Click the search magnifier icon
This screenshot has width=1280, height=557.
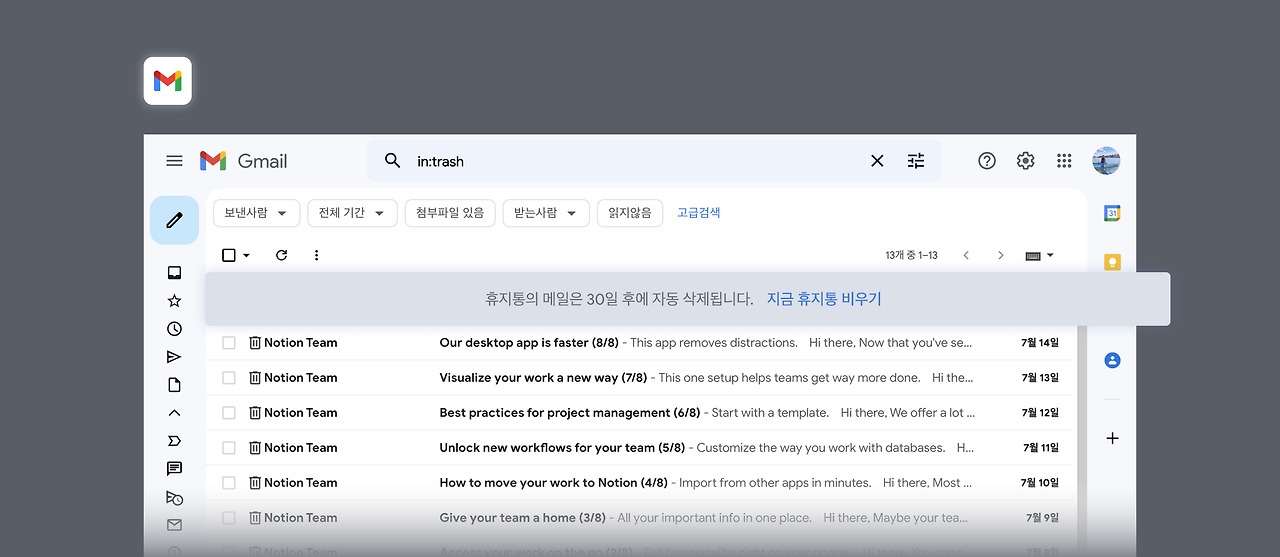click(x=392, y=161)
